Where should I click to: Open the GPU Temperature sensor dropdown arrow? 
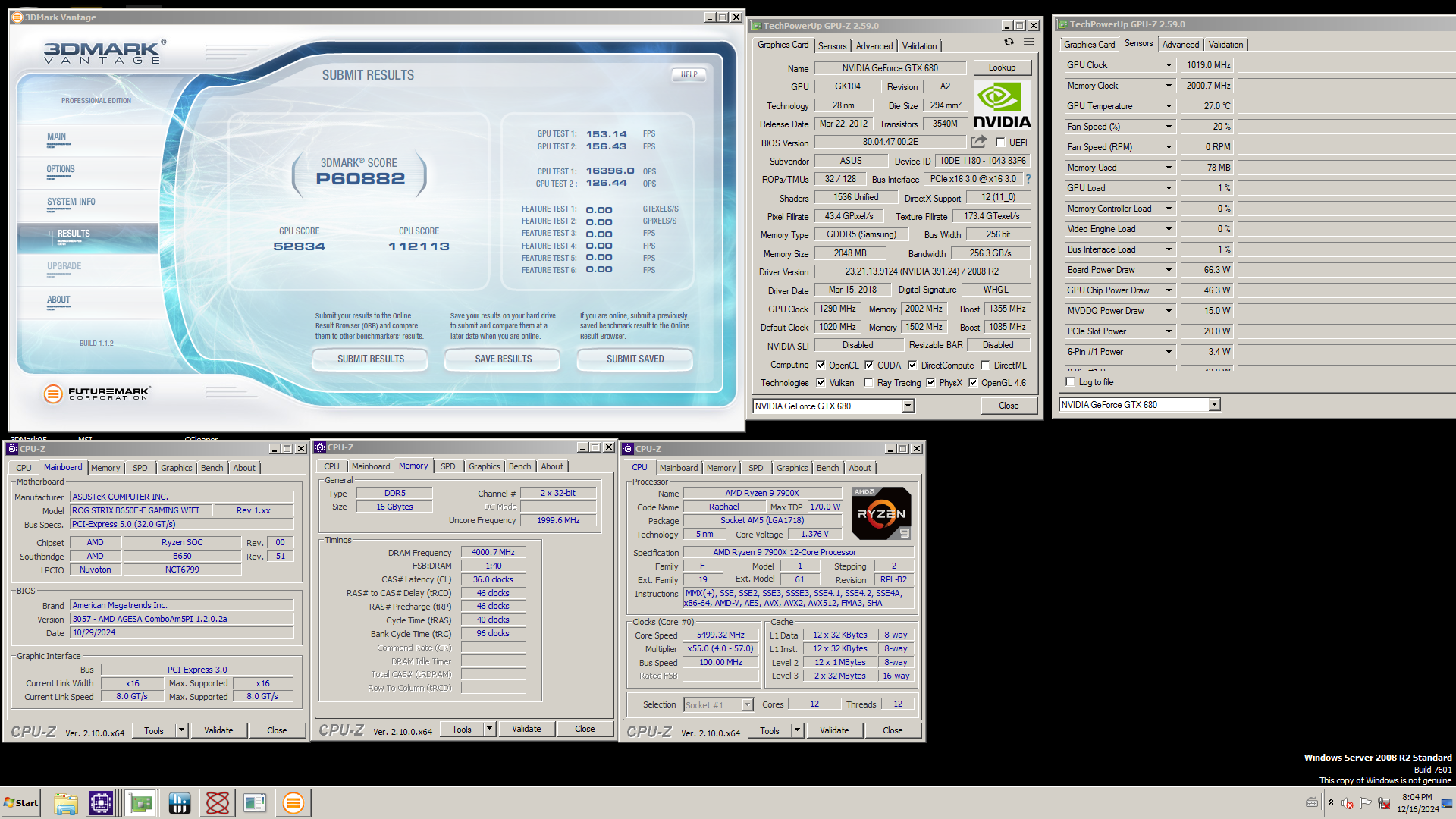point(1169,106)
